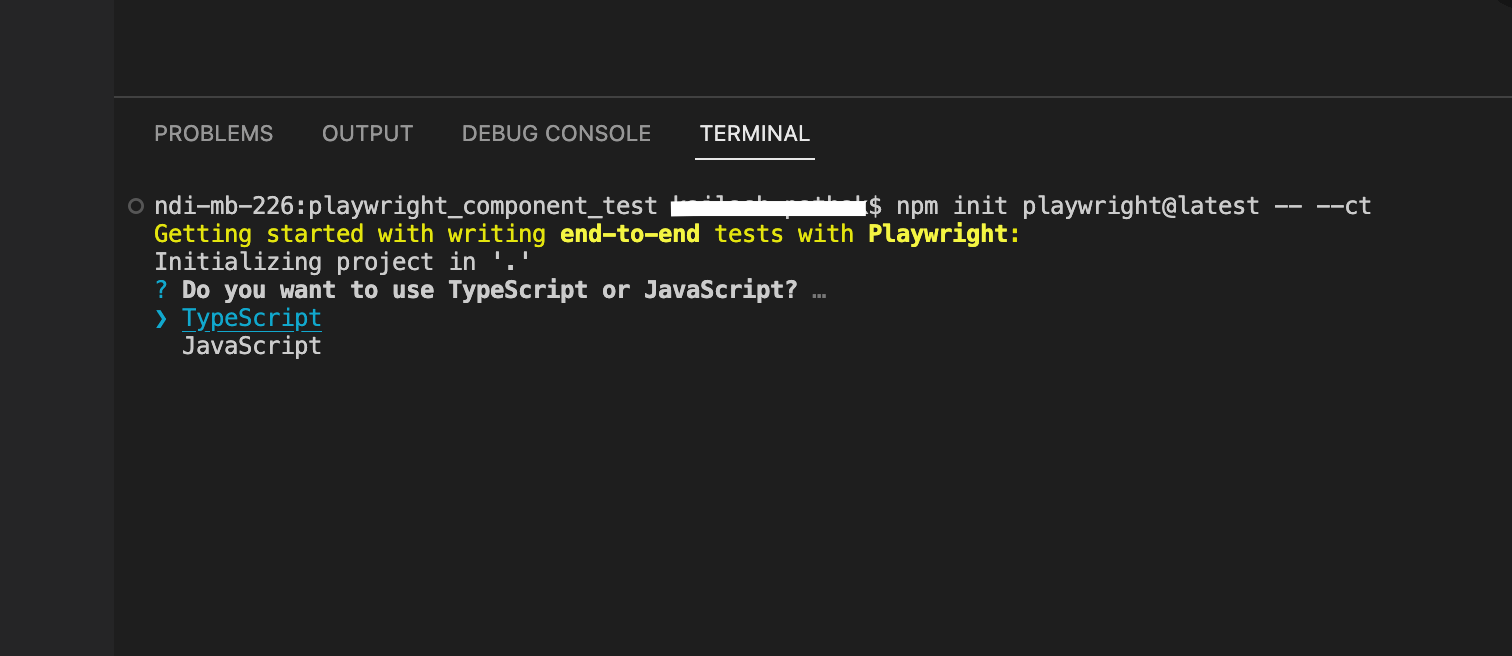Image resolution: width=1512 pixels, height=656 pixels.
Task: Select the TERMINAL tab
Action: click(754, 133)
